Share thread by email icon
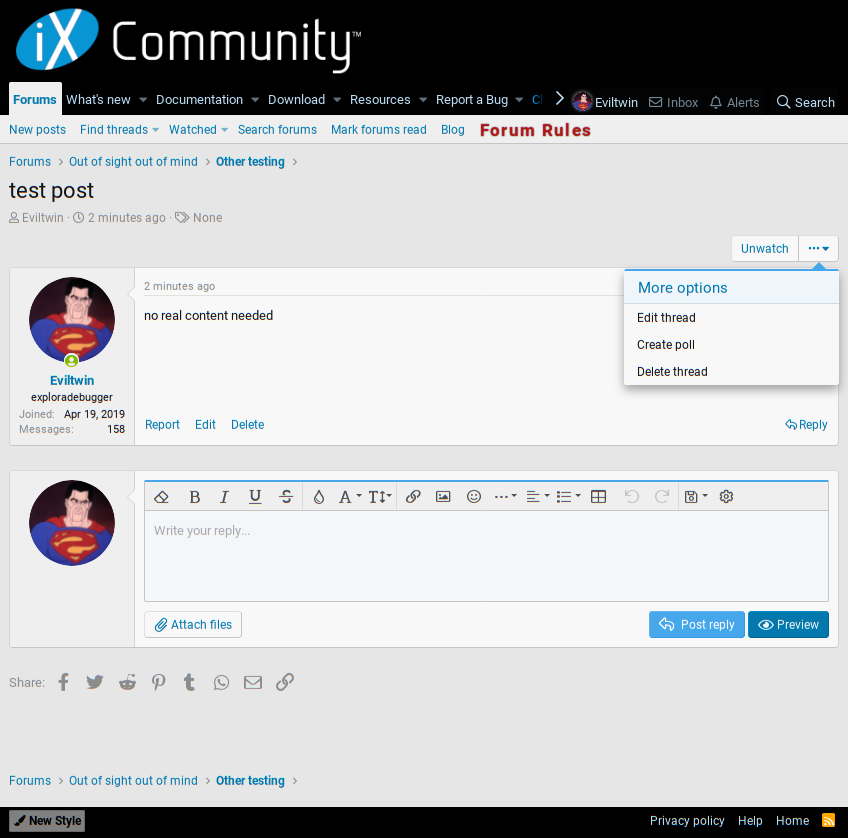Viewport: 848px width, 838px height. [253, 682]
